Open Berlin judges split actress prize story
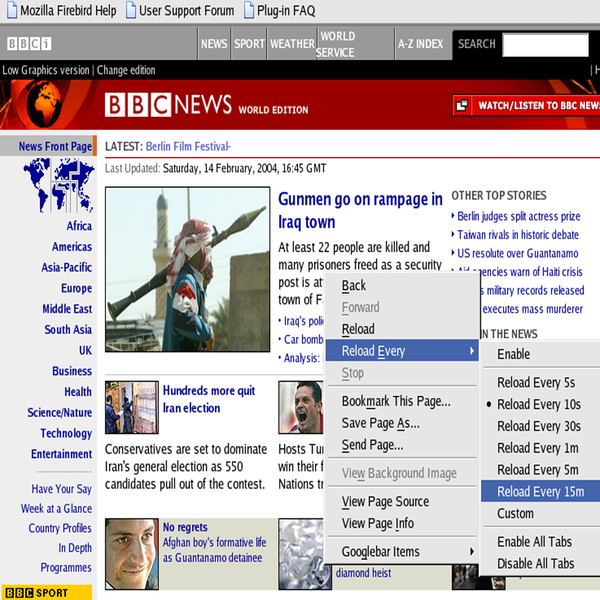Screen dimensions: 600x600 coord(519,216)
